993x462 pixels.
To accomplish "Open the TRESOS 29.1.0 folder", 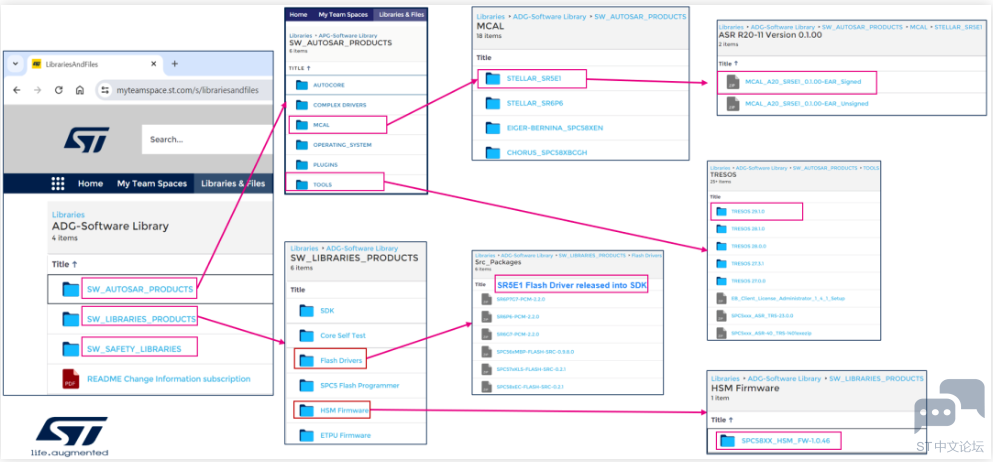I will (748, 211).
